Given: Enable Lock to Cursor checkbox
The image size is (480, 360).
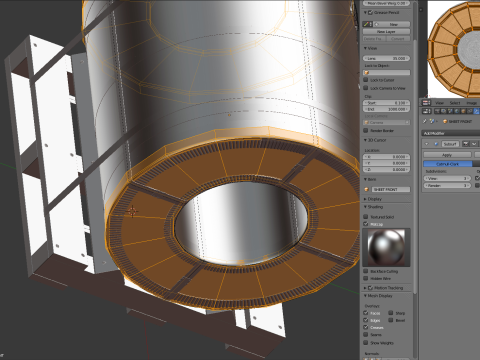Looking at the screenshot, I should (x=366, y=80).
